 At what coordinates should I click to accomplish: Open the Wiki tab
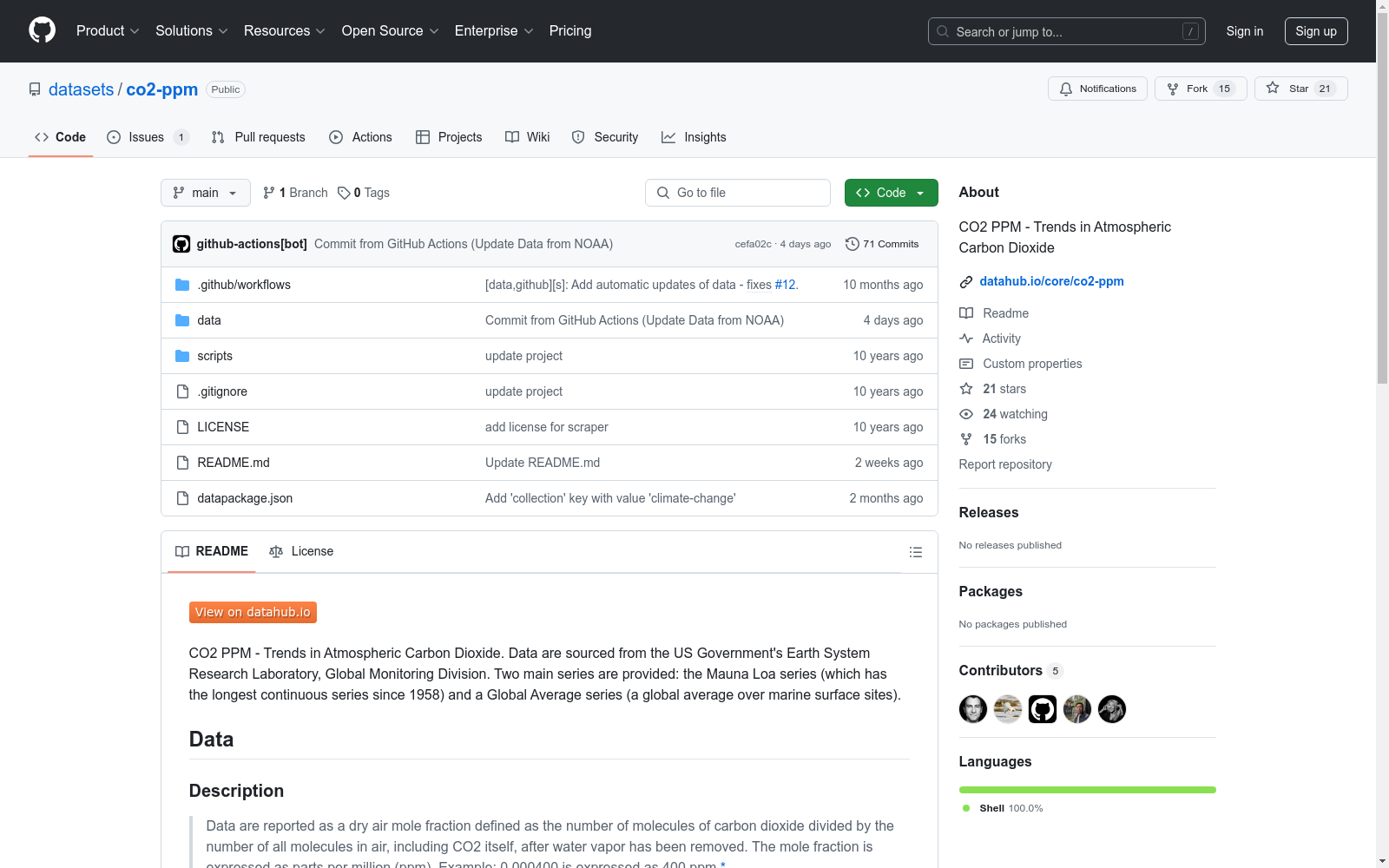pyautogui.click(x=528, y=137)
